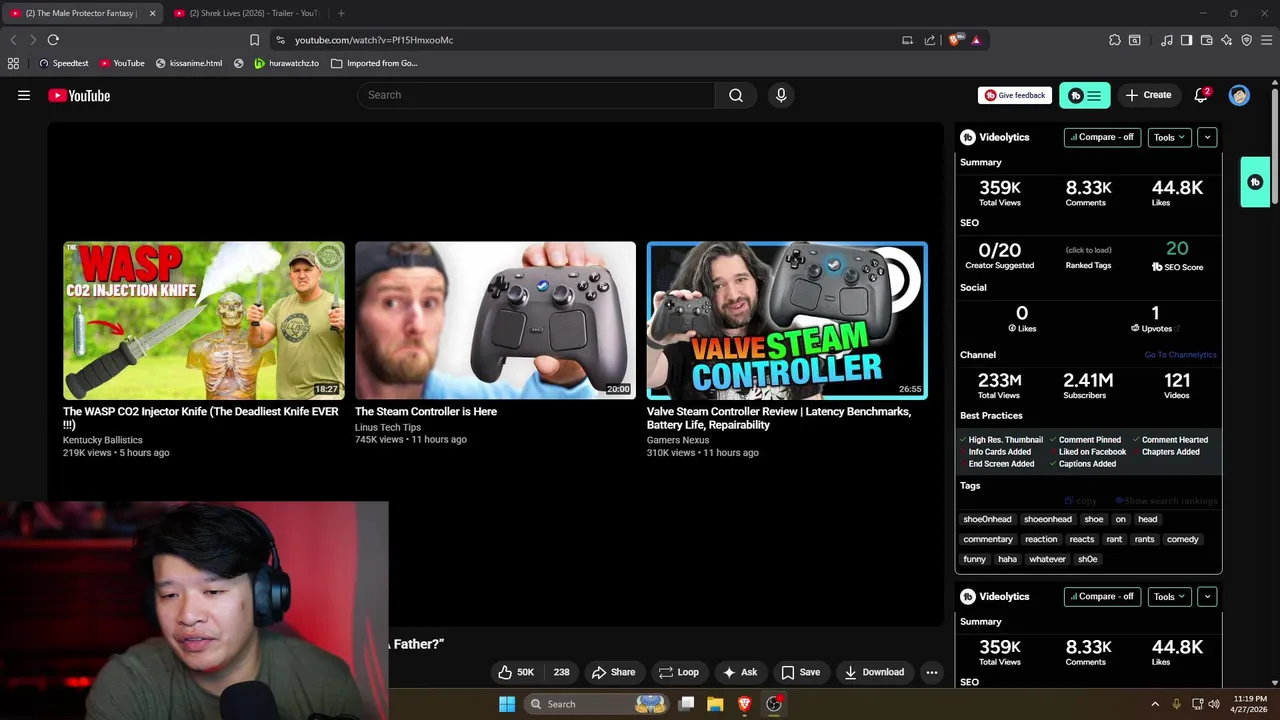
Task: Open kissanime.html bookmark
Action: click(189, 63)
